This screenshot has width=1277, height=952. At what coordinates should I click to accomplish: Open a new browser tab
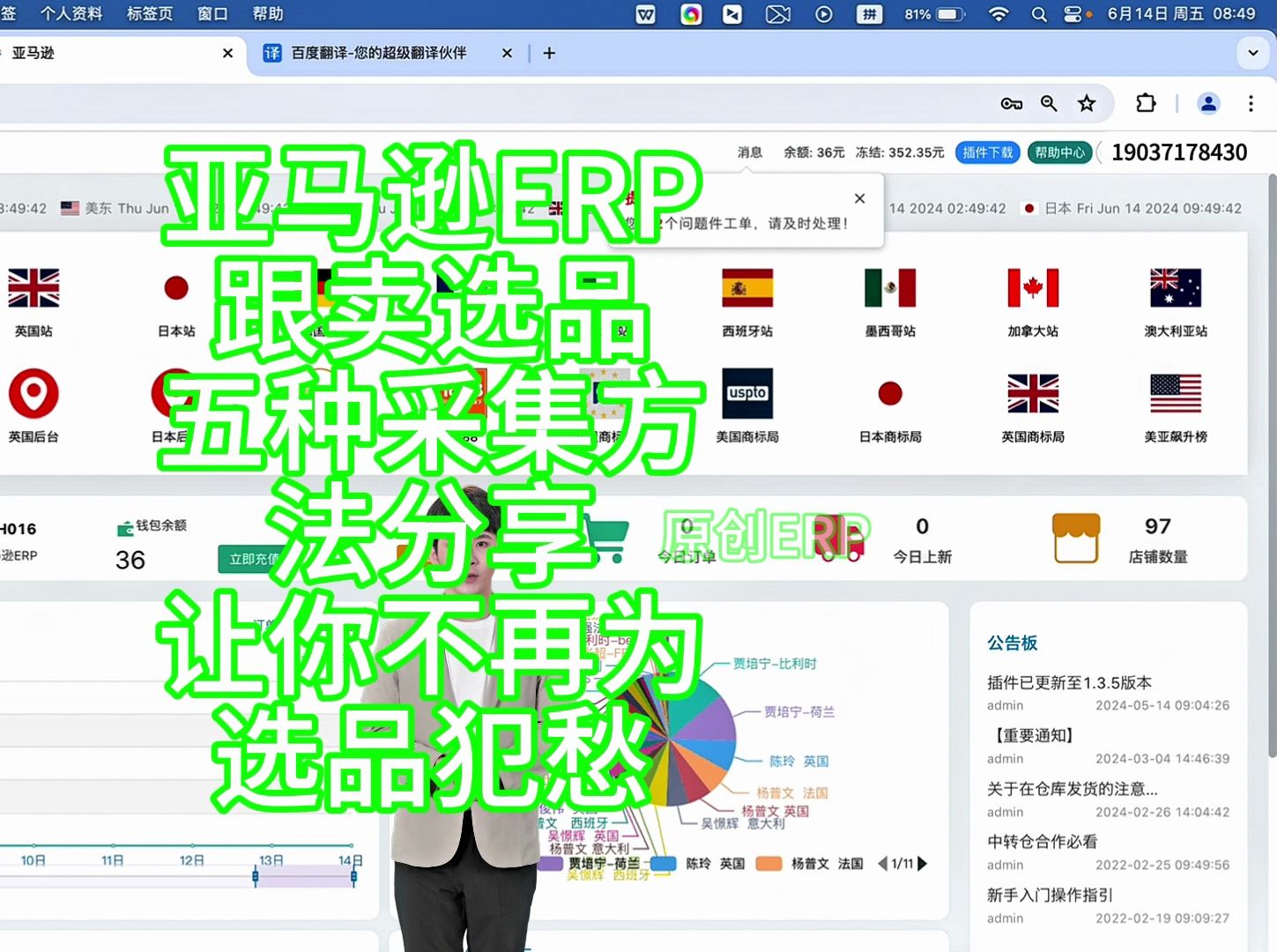pos(549,53)
